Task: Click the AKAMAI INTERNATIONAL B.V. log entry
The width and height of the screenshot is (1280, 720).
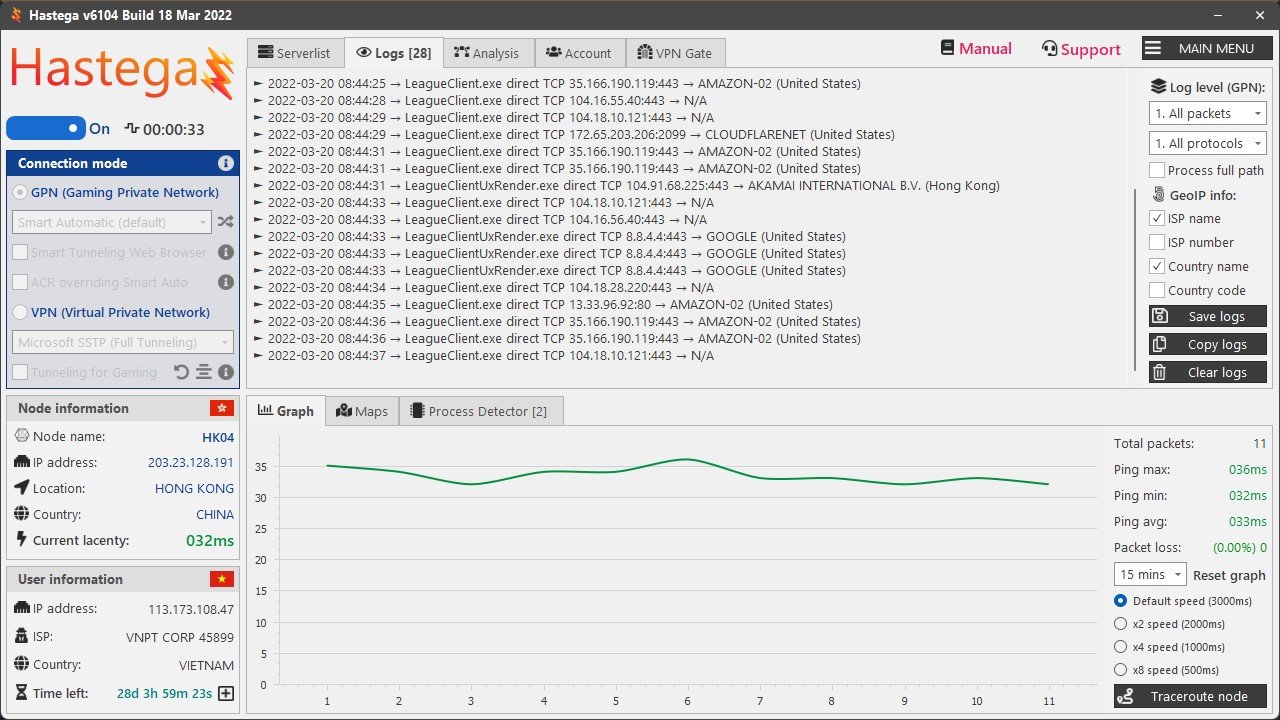Action: click(626, 185)
